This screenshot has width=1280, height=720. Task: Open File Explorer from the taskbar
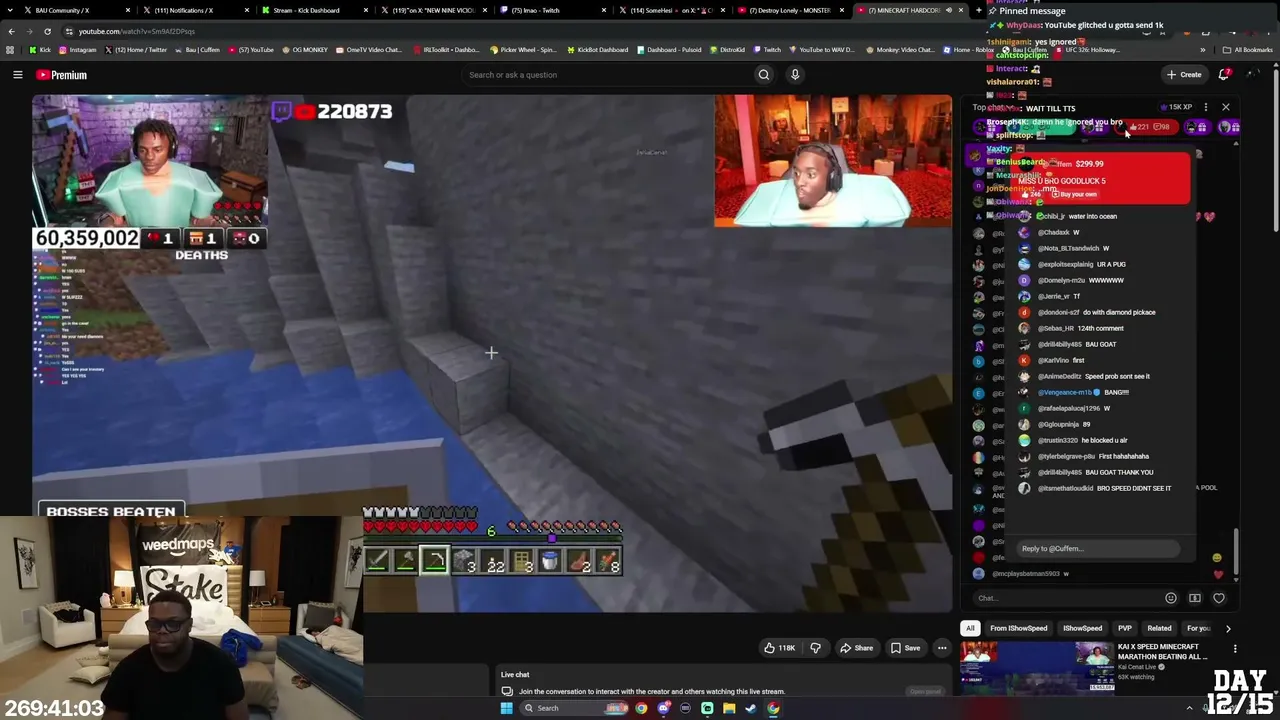coord(729,708)
